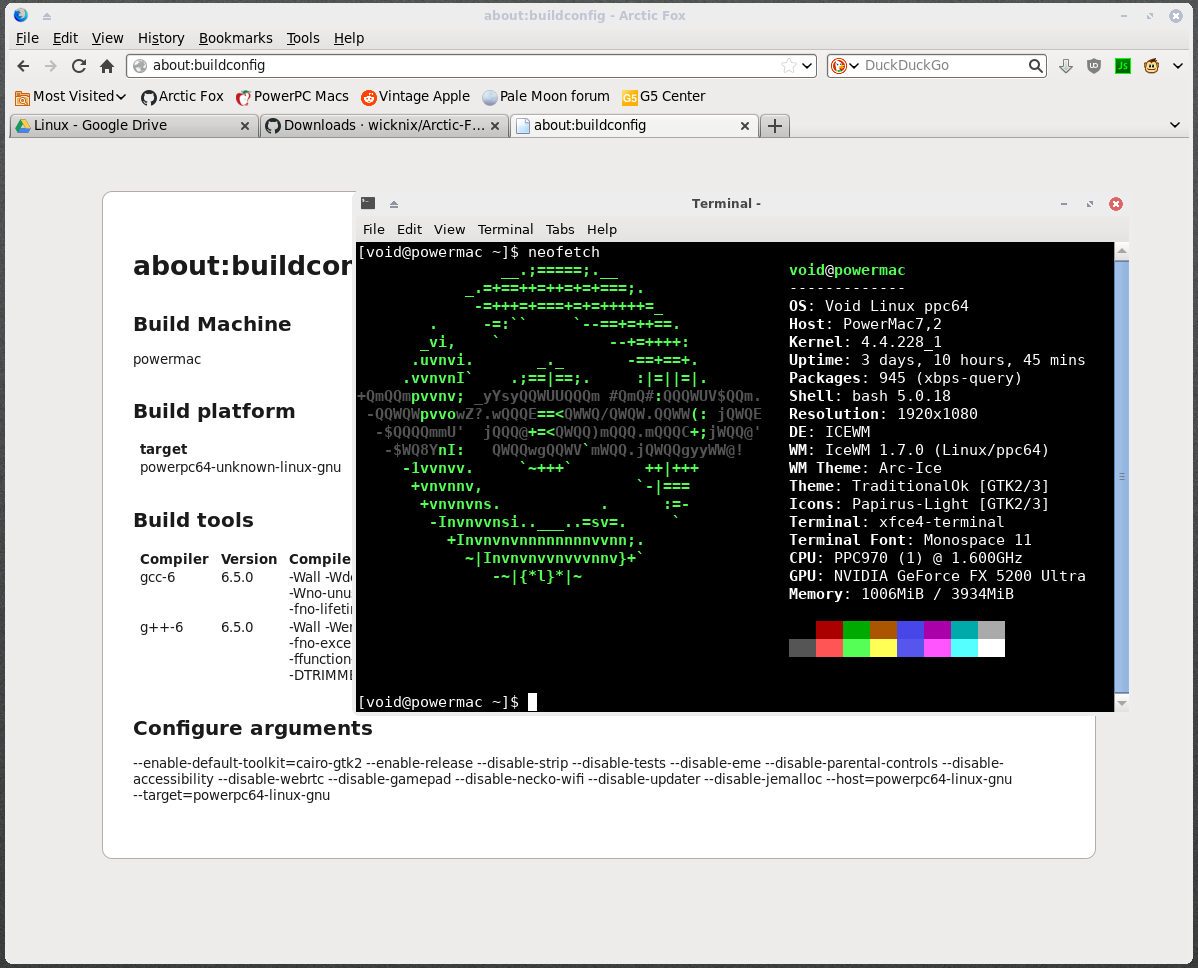
Task: Open the Bookmarks menu
Action: pos(235,38)
